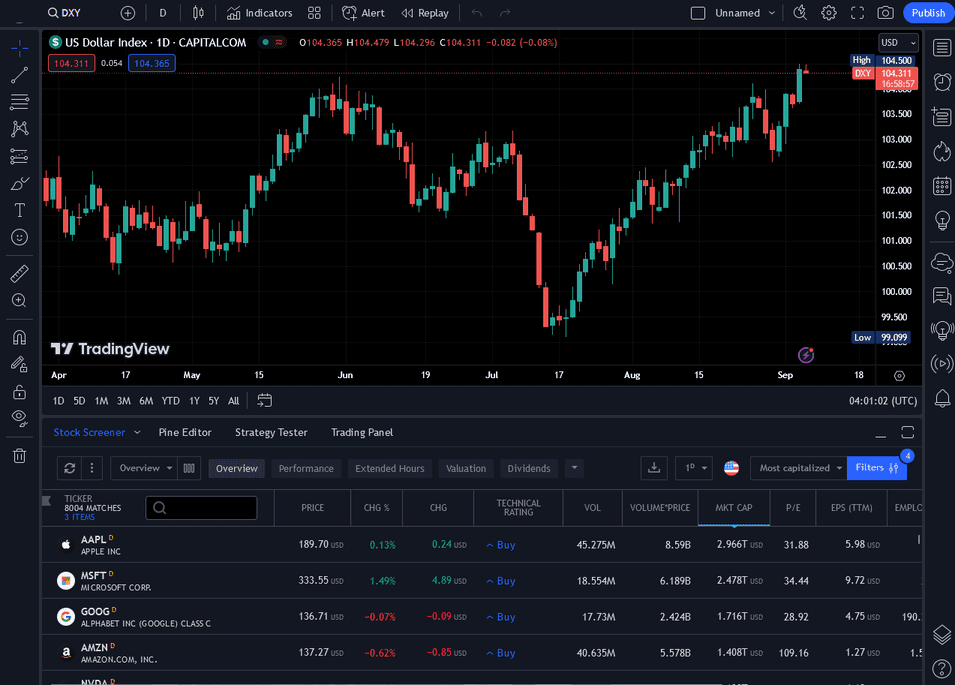Open the alerts clock icon in right sidebar
Screen dimensions: 955x685
(x=941, y=82)
